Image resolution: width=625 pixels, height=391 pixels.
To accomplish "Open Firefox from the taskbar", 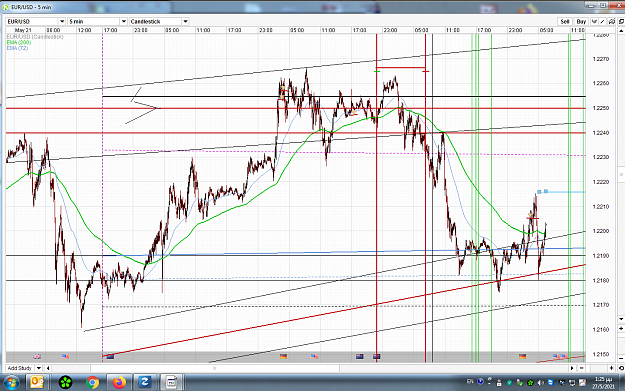I will click(119, 383).
